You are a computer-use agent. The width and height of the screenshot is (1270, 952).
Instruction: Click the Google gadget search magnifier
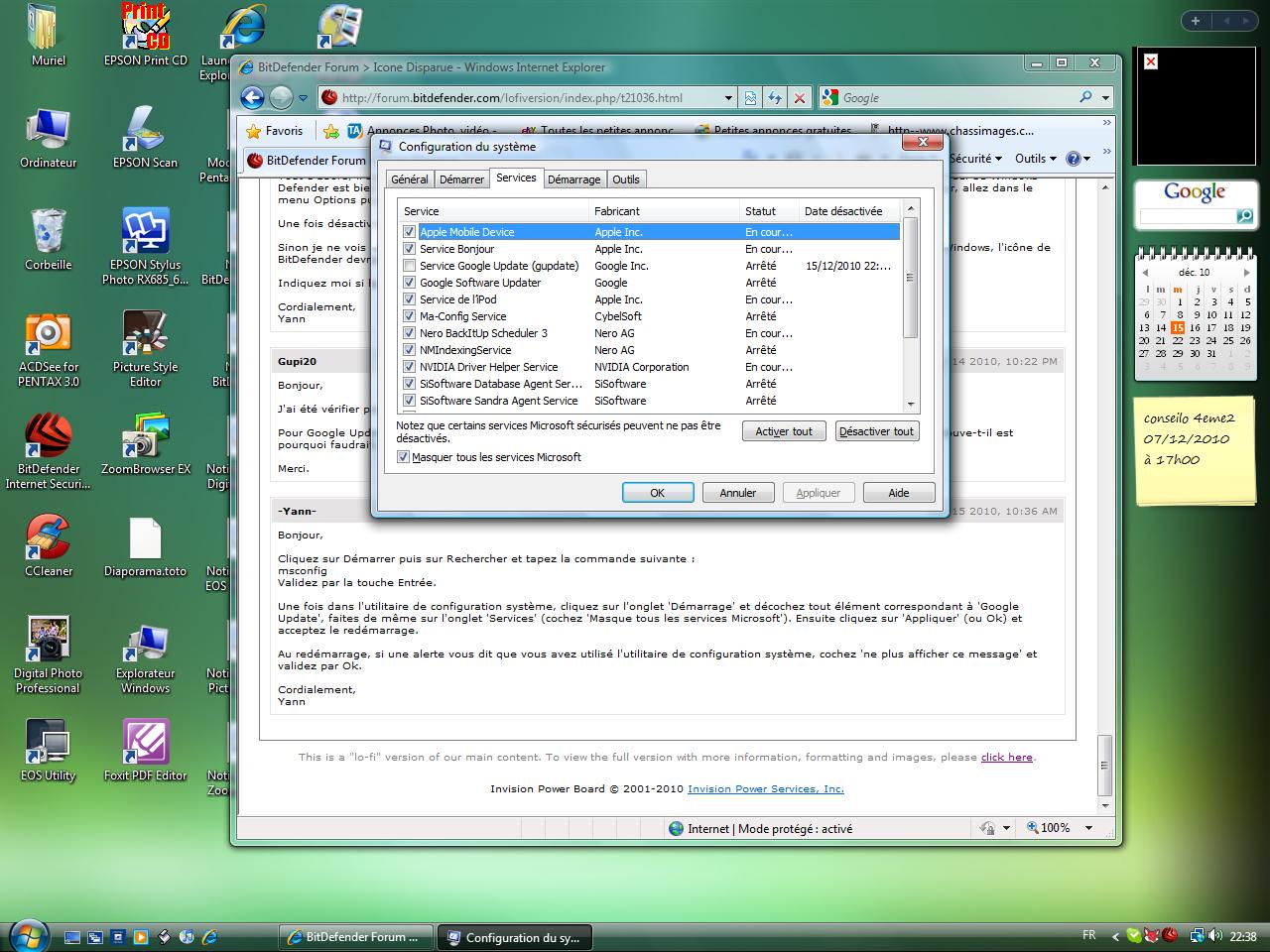[x=1244, y=216]
